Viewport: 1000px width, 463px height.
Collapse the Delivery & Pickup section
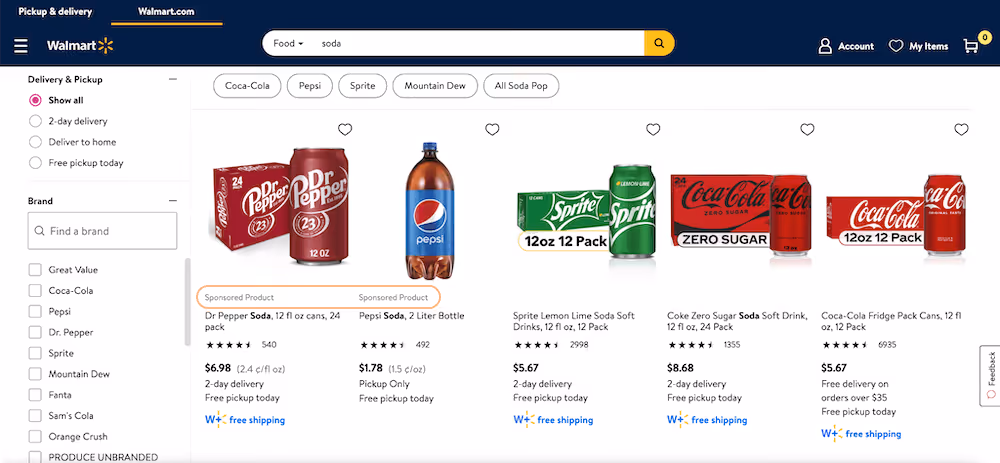172,79
